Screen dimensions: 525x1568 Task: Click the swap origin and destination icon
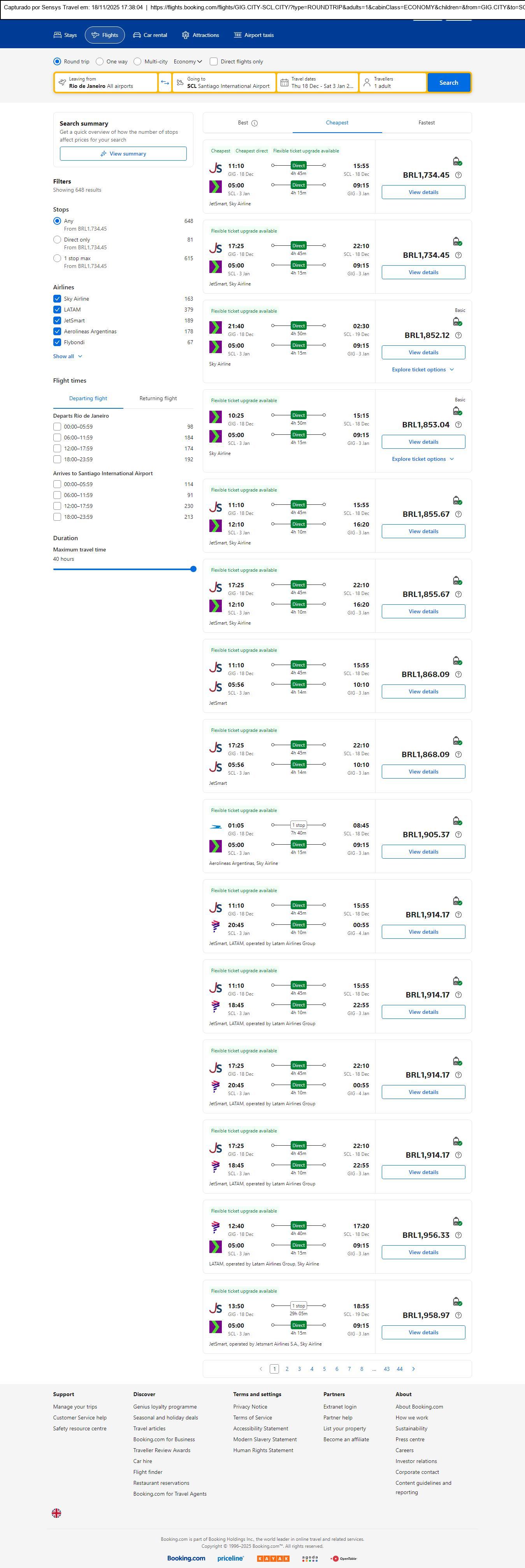[165, 83]
